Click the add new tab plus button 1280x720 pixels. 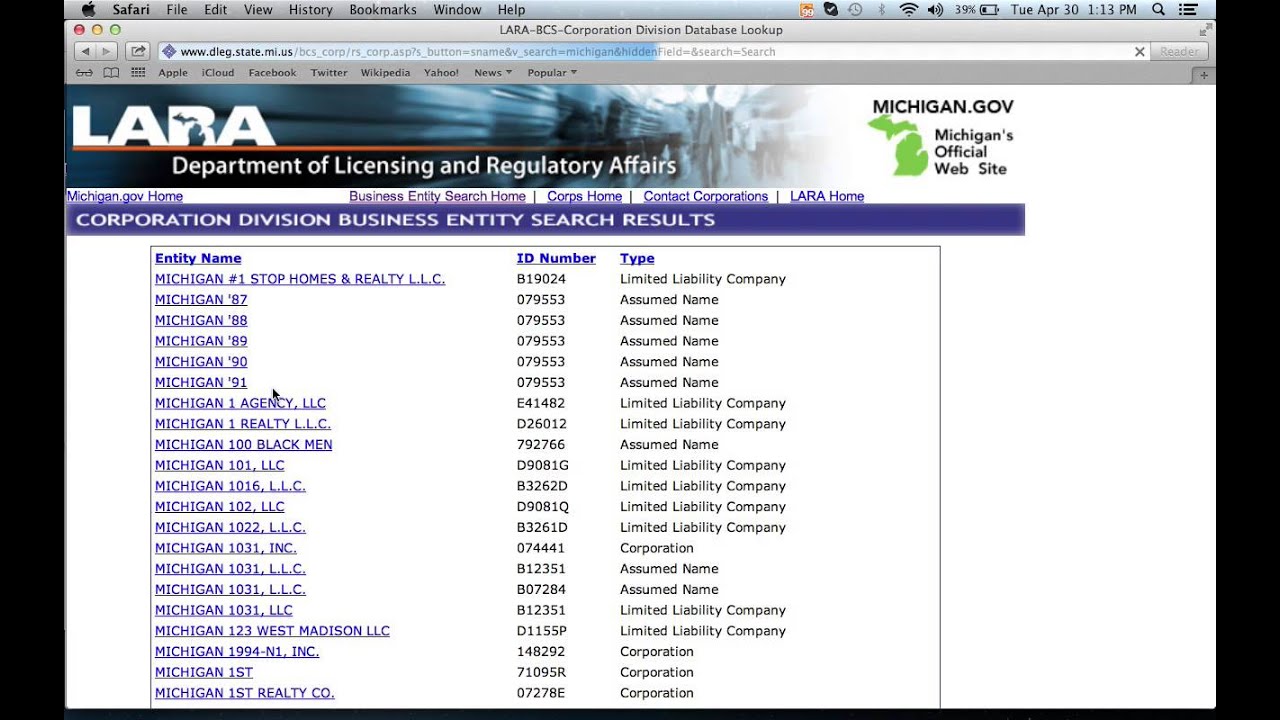[1204, 74]
